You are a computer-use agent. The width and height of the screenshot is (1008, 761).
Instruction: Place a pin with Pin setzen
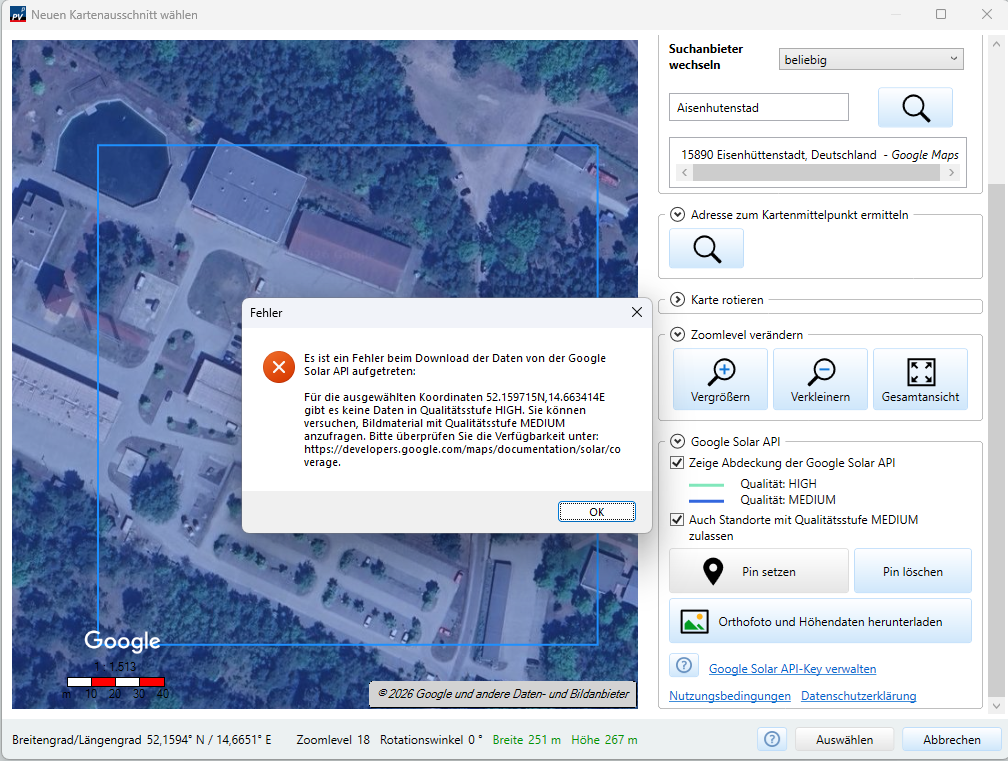[758, 571]
